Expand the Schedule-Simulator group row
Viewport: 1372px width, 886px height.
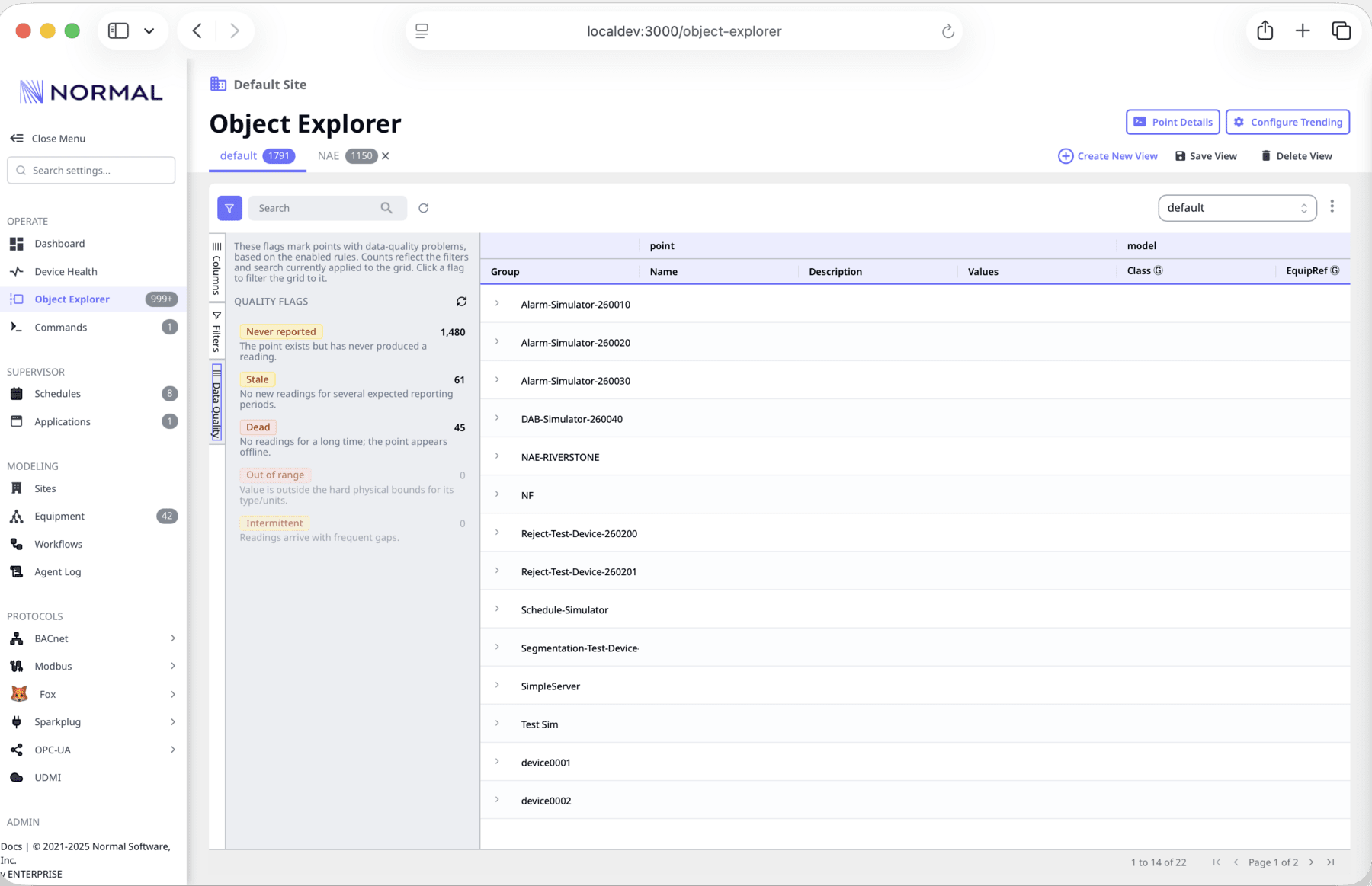[497, 609]
